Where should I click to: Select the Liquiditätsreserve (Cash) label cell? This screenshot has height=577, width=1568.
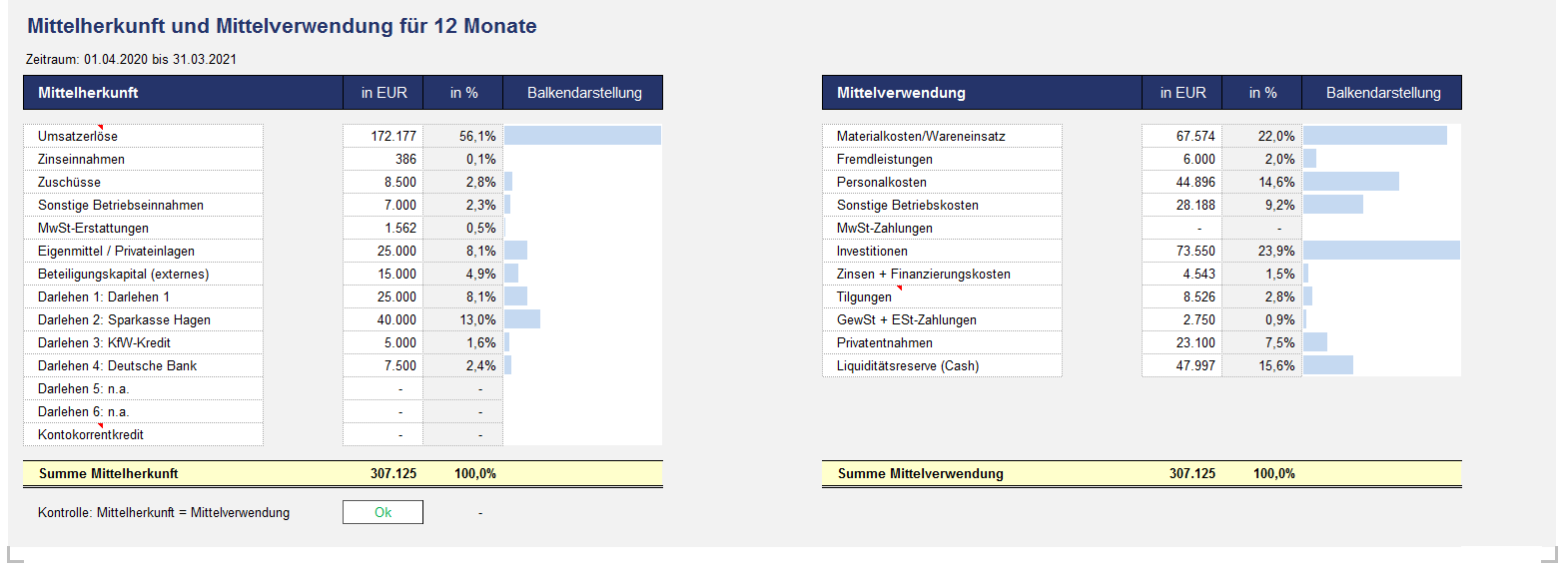click(907, 365)
